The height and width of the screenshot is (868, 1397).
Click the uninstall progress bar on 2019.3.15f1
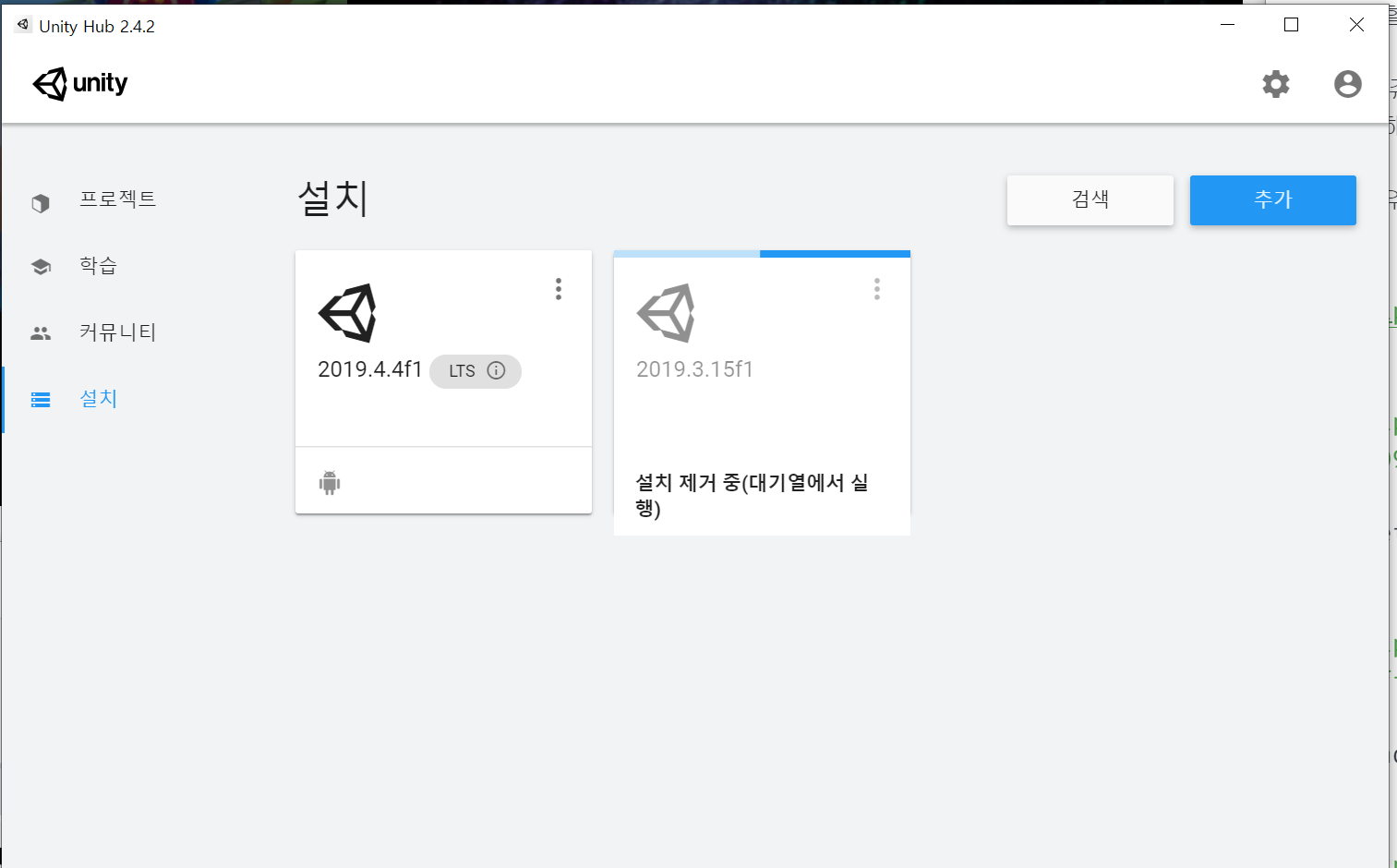coord(762,254)
